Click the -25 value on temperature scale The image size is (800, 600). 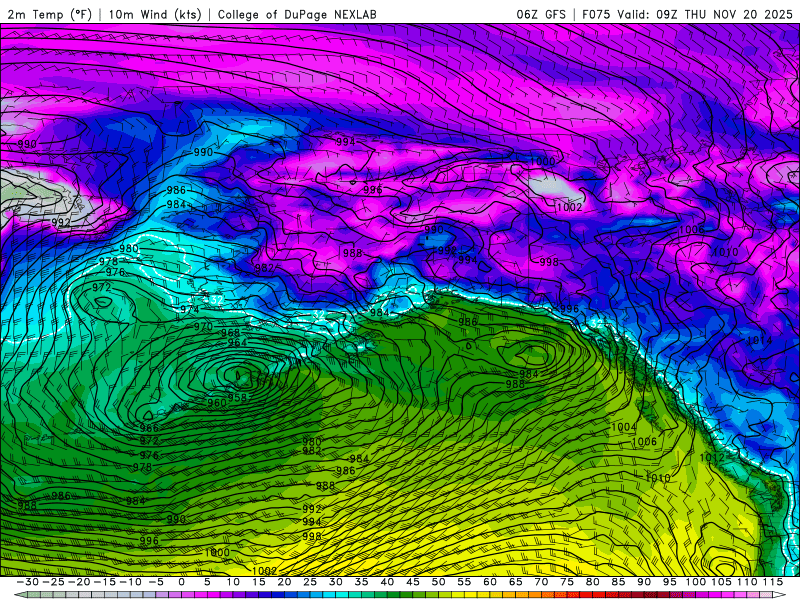(54, 582)
